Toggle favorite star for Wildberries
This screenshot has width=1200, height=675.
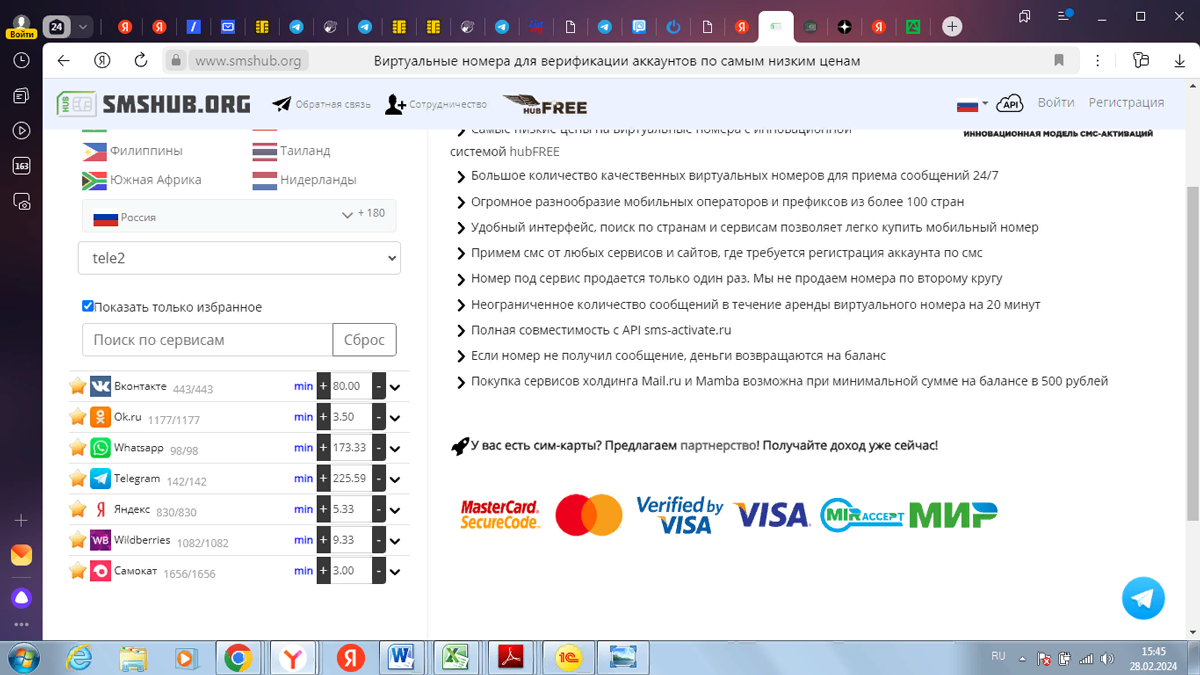(77, 541)
